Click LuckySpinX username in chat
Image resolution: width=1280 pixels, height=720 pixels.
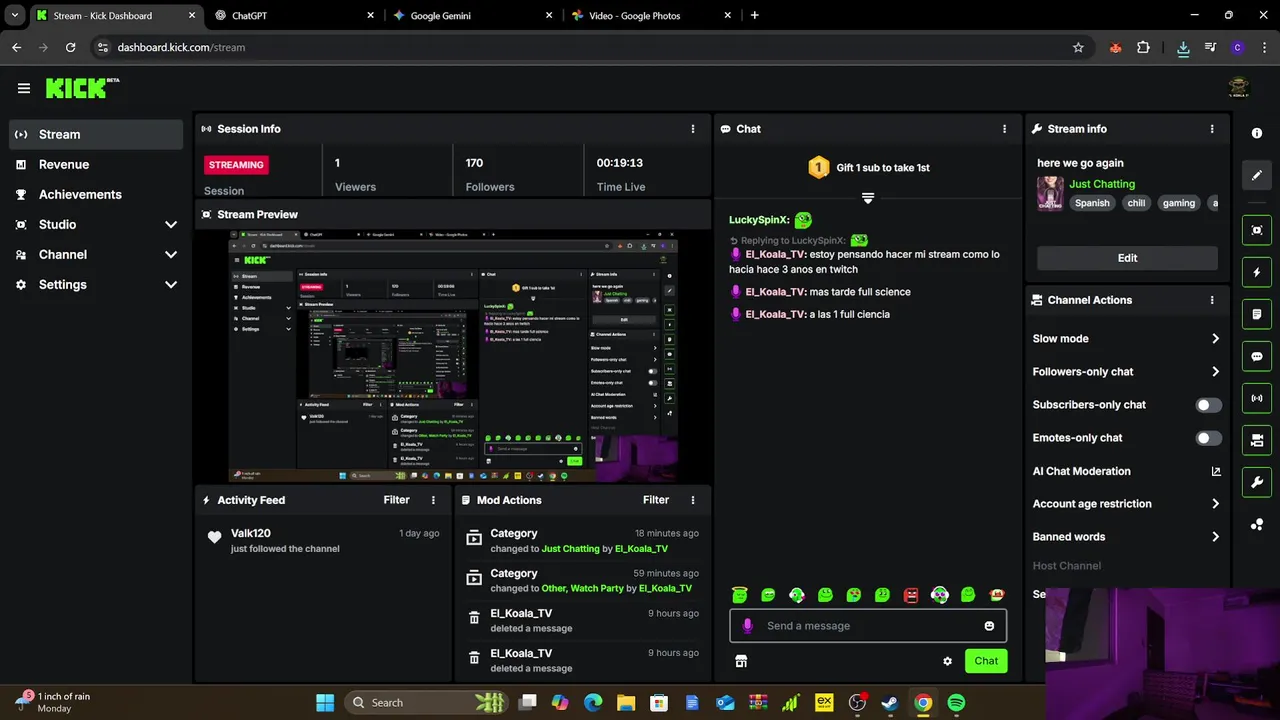pos(759,220)
